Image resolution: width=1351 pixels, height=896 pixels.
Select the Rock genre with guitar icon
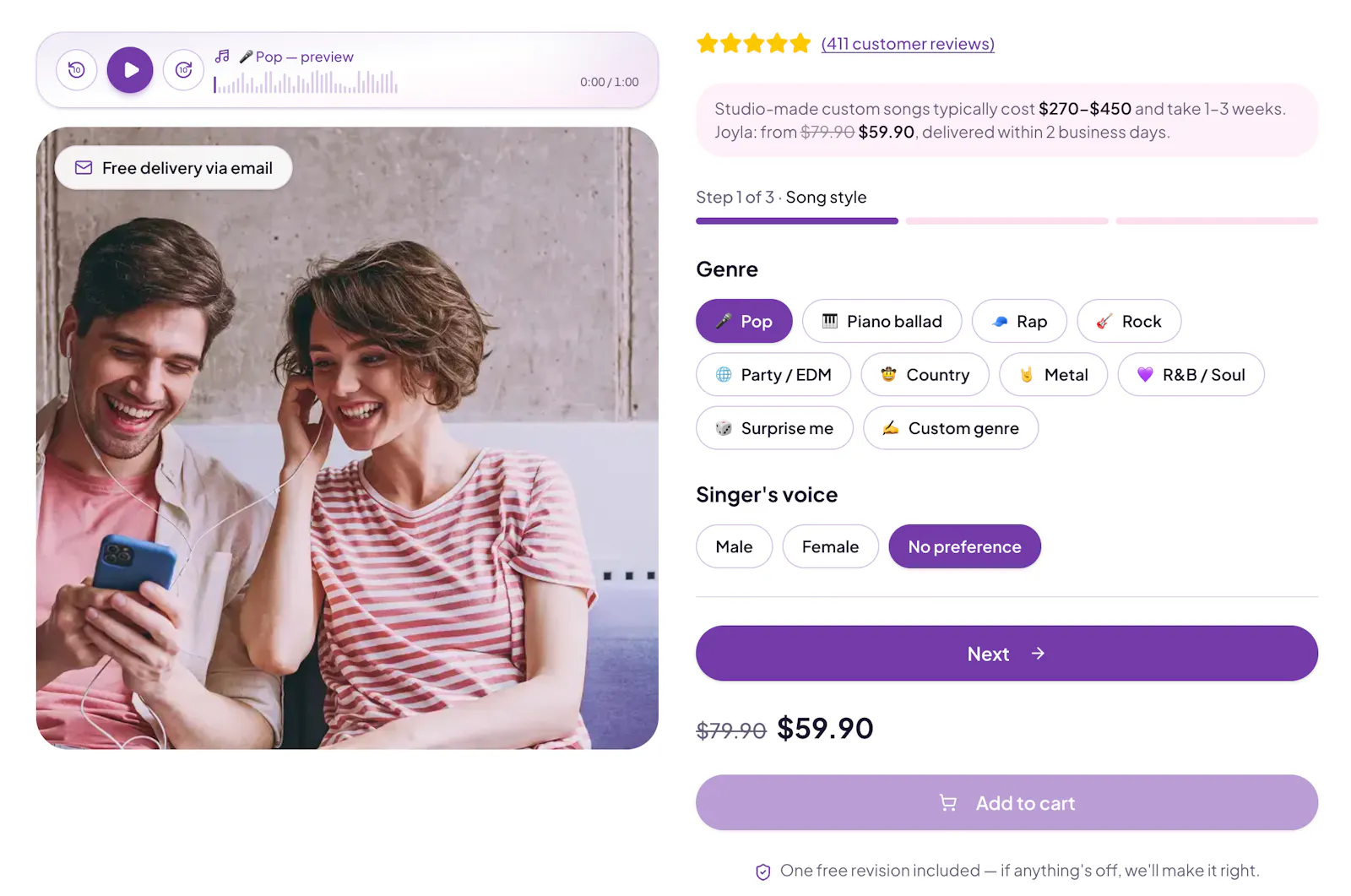pyautogui.click(x=1129, y=321)
